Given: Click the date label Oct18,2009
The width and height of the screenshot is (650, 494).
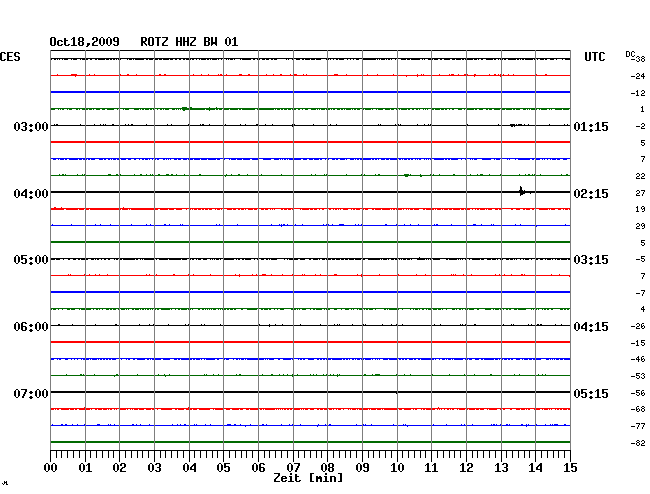Looking at the screenshot, I should [85, 42].
